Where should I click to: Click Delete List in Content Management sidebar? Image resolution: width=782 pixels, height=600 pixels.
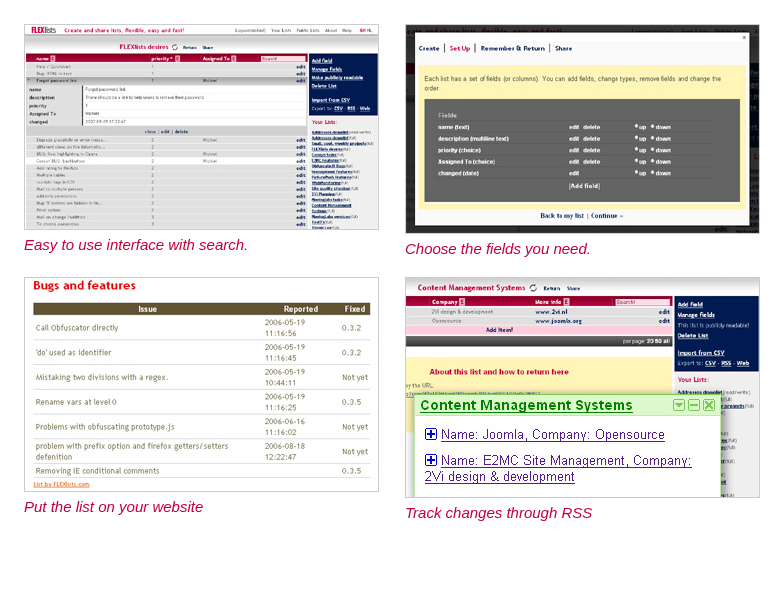click(x=693, y=336)
